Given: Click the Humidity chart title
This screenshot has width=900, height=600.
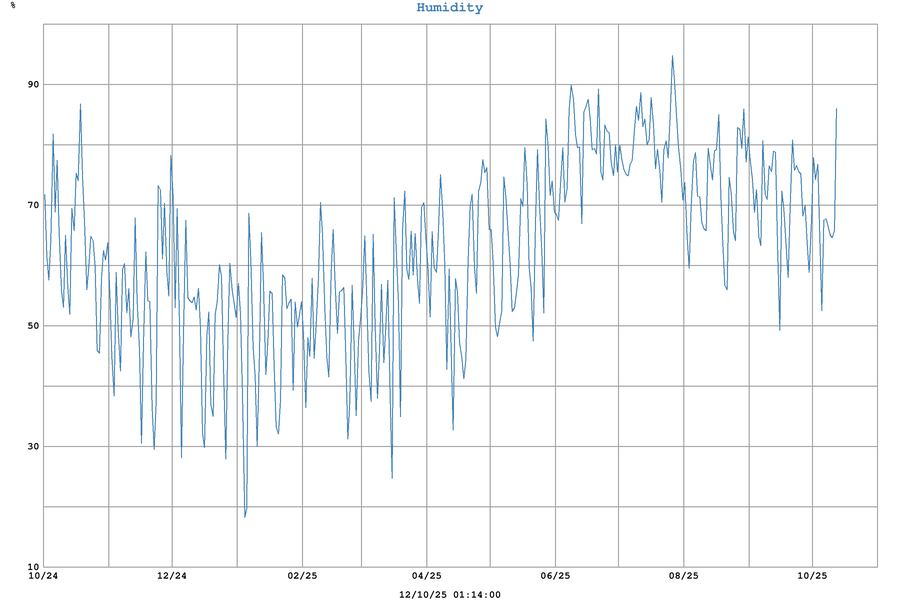Looking at the screenshot, I should pyautogui.click(x=449, y=8).
